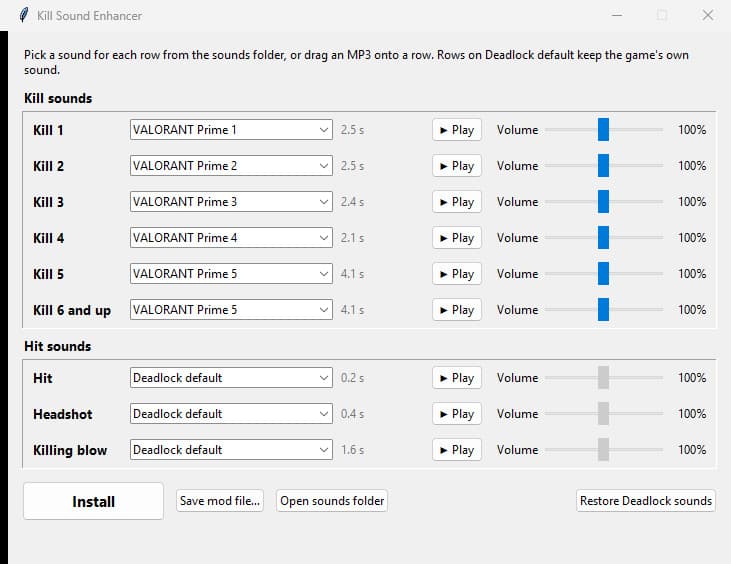Adjust the Kill 3 volume slider
731x564 pixels.
[604, 201]
